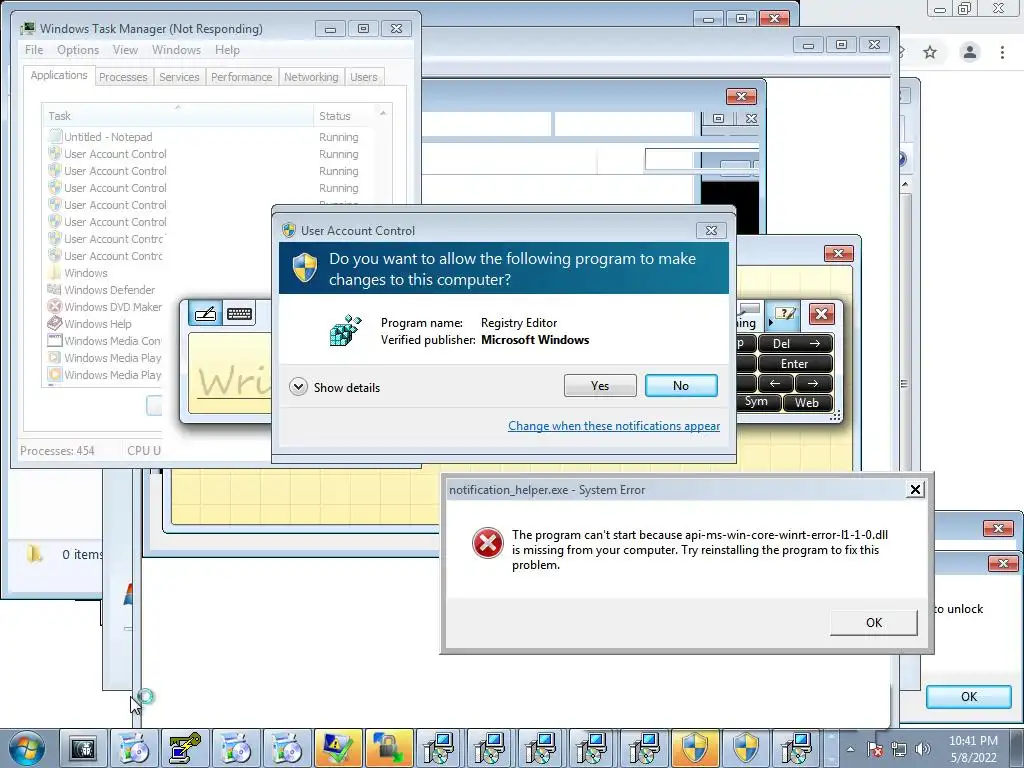Tap the Del key on Input Panel
The height and width of the screenshot is (768, 1024).
pyautogui.click(x=795, y=344)
